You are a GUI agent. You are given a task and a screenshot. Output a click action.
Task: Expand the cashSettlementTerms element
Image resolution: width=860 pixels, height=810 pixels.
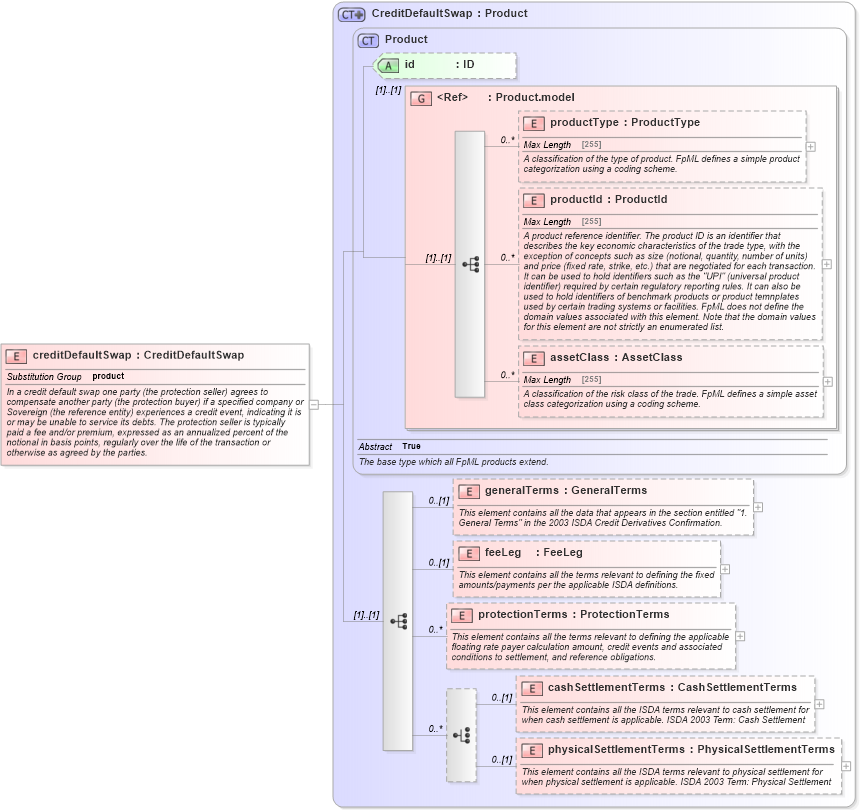tap(819, 704)
